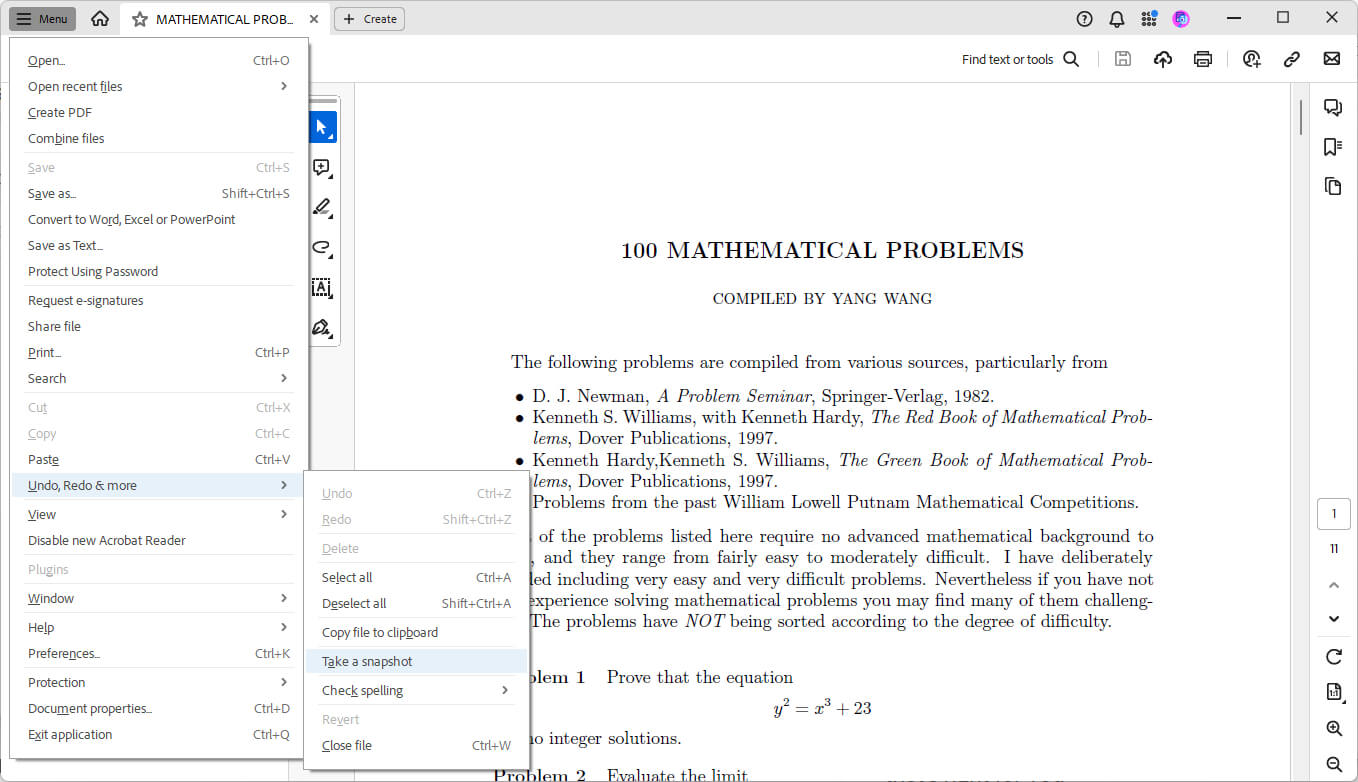This screenshot has width=1358, height=782.
Task: Open the Comments panel in the right sidebar
Action: 1332,108
